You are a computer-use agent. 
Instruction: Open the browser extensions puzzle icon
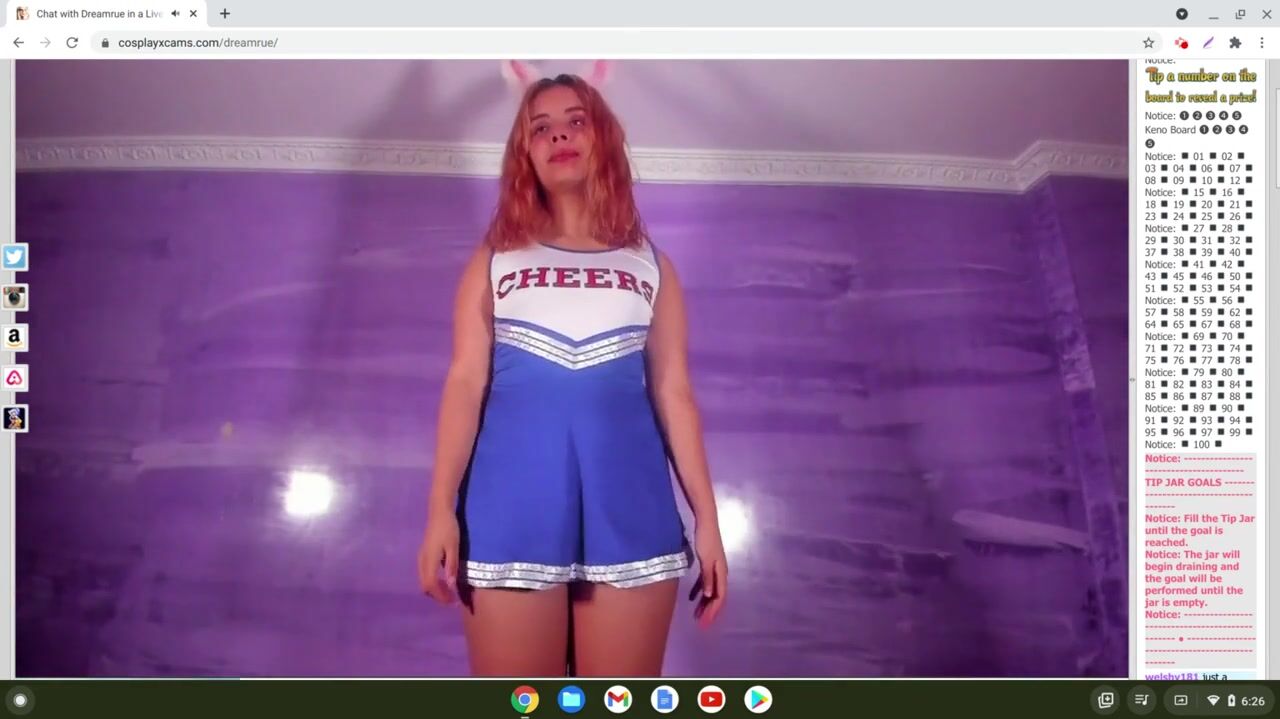(x=1235, y=43)
